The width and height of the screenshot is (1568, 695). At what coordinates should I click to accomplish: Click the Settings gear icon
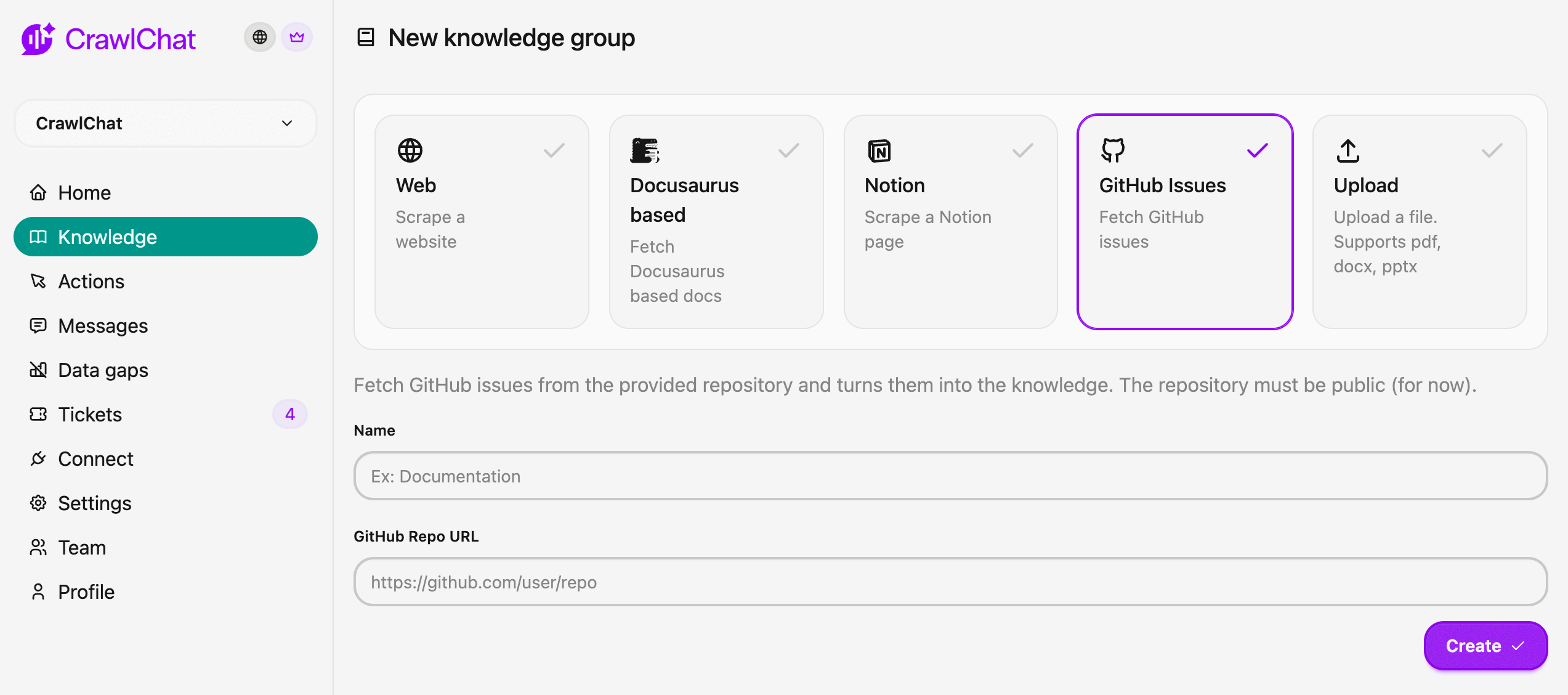(38, 503)
